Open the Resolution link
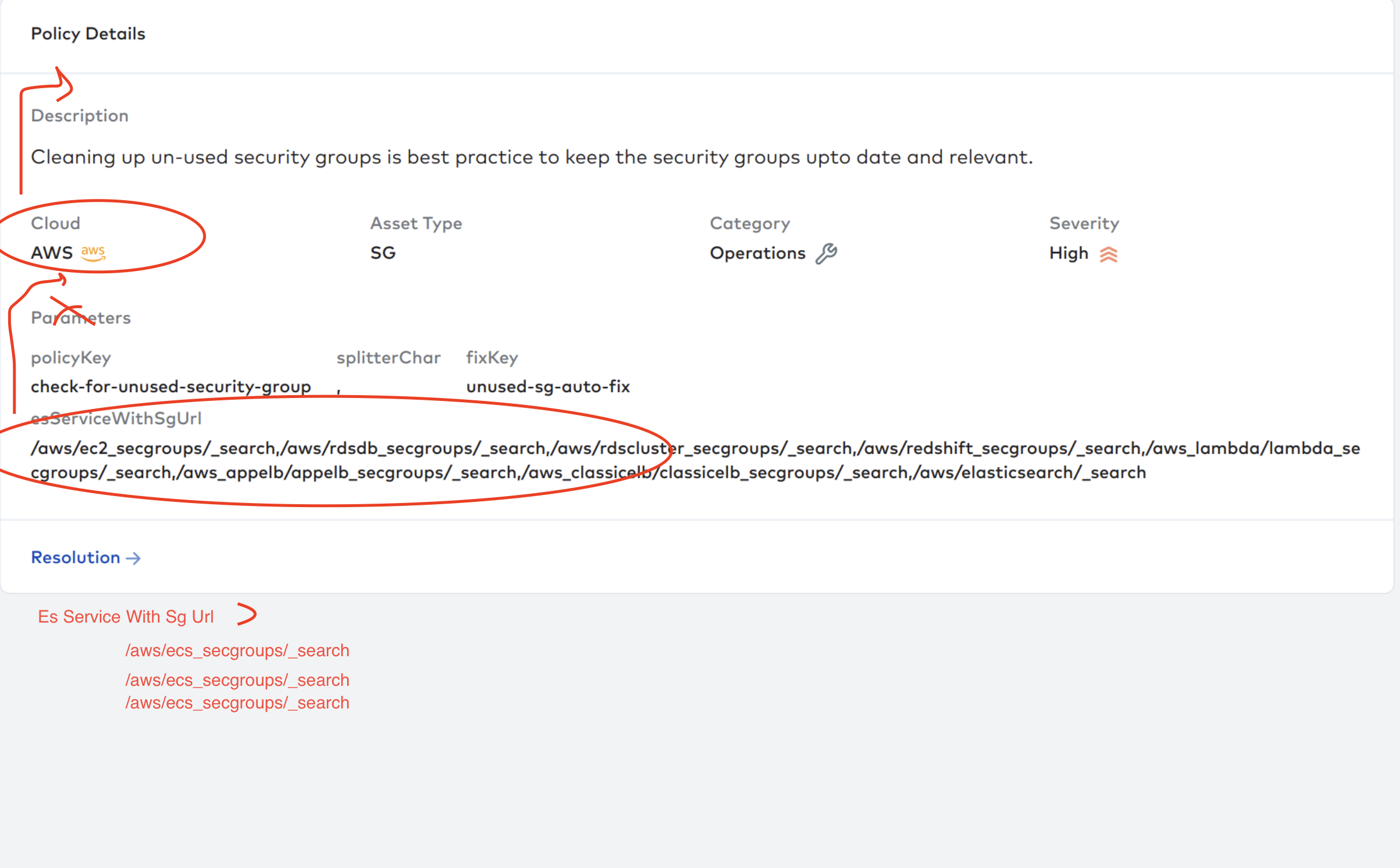This screenshot has width=1400, height=868. point(85,558)
